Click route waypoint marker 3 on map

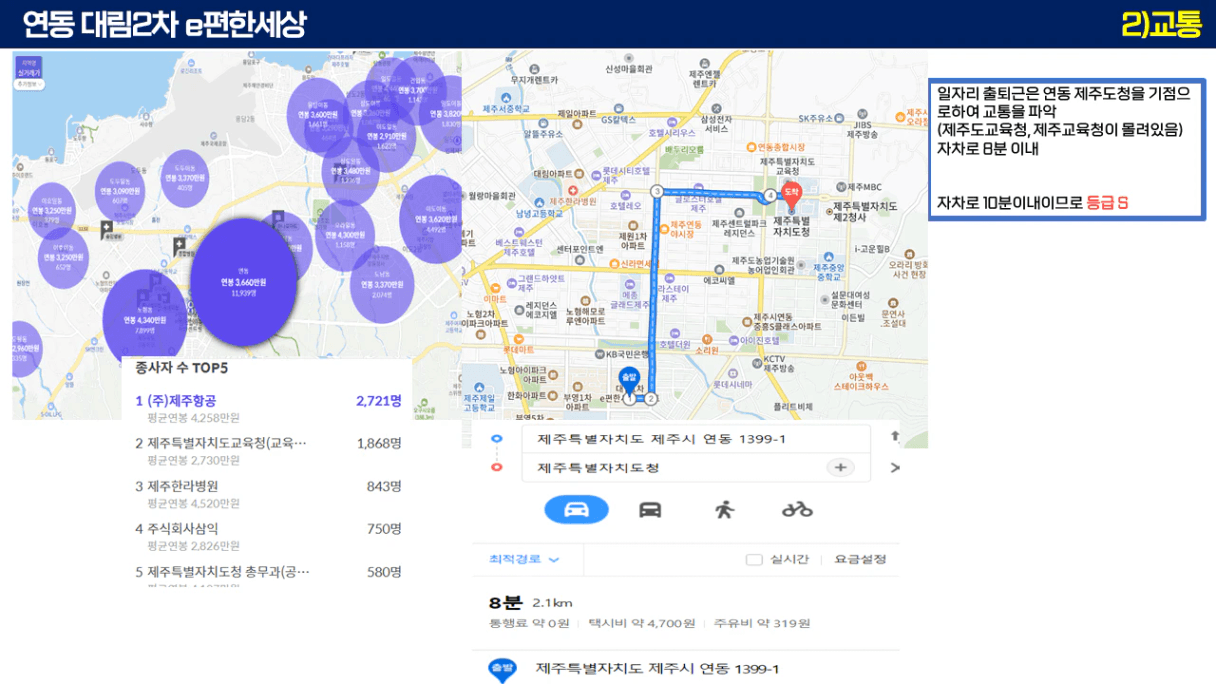coord(656,191)
